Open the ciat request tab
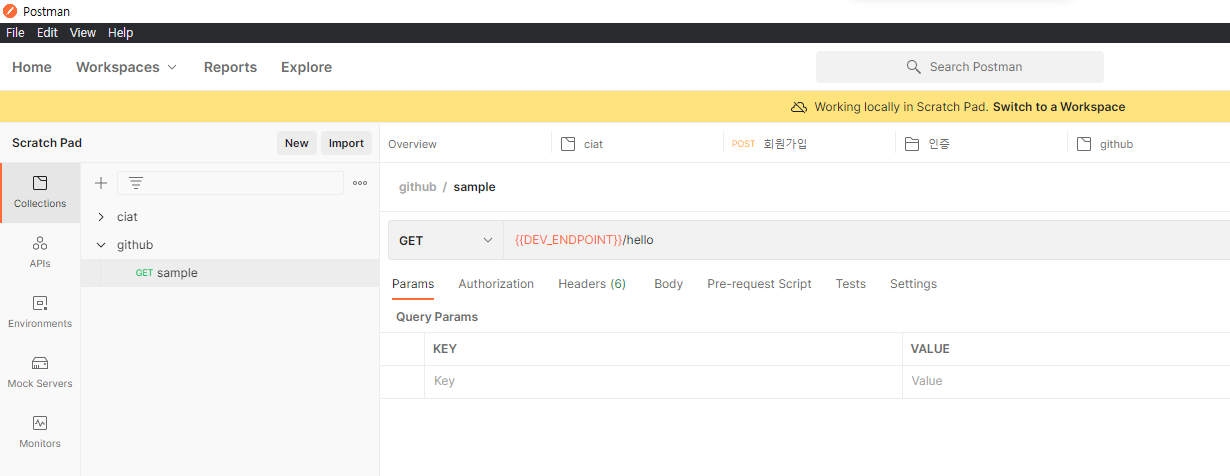 [638, 144]
